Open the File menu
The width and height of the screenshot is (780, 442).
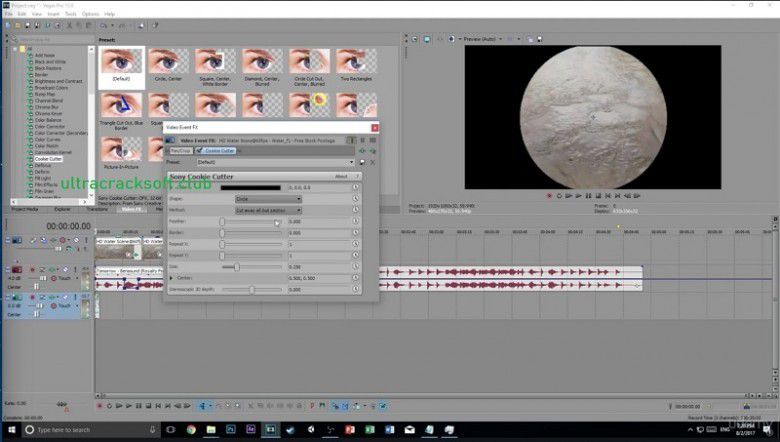point(8,14)
